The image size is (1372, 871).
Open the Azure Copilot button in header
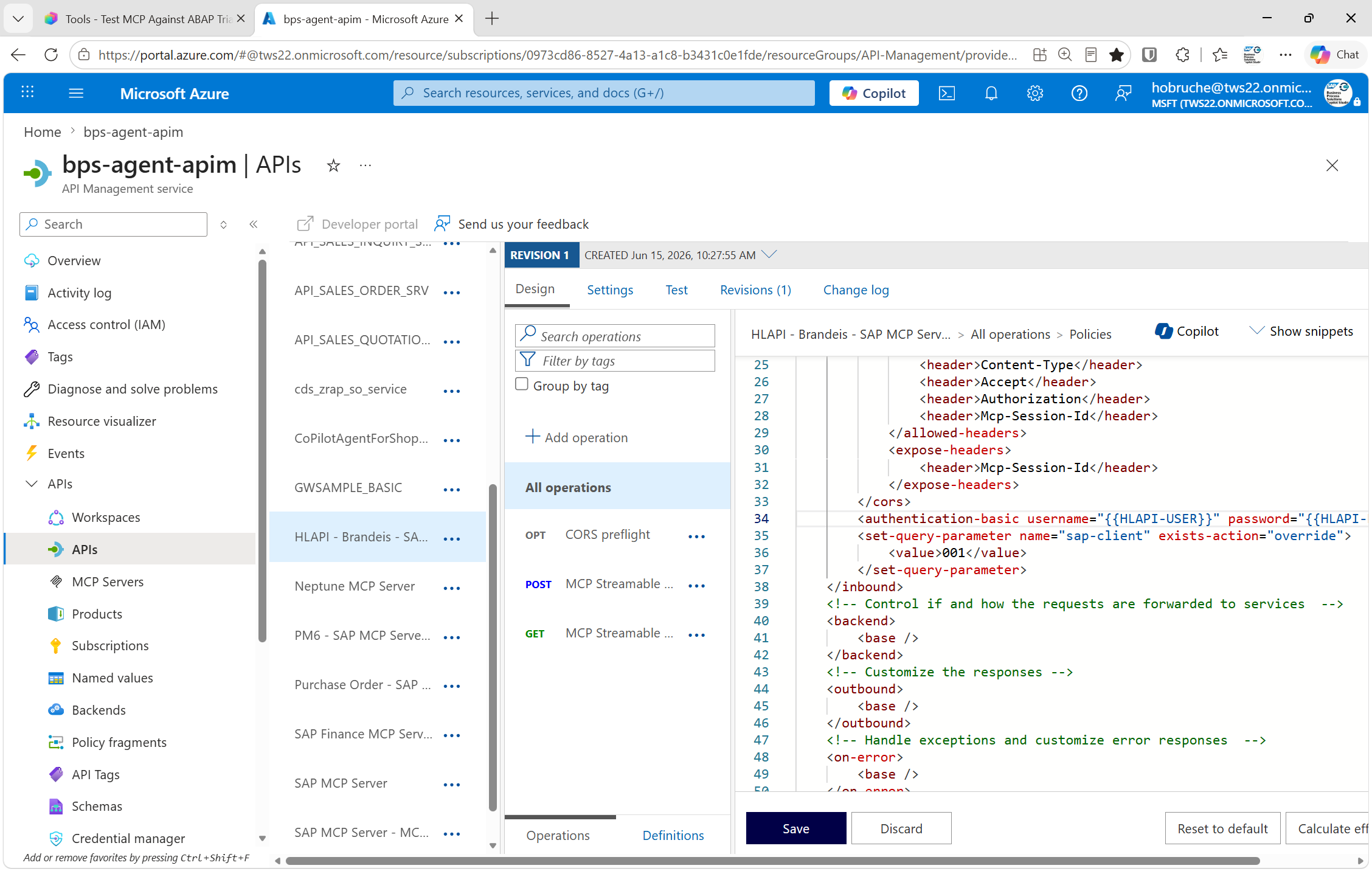[x=874, y=93]
